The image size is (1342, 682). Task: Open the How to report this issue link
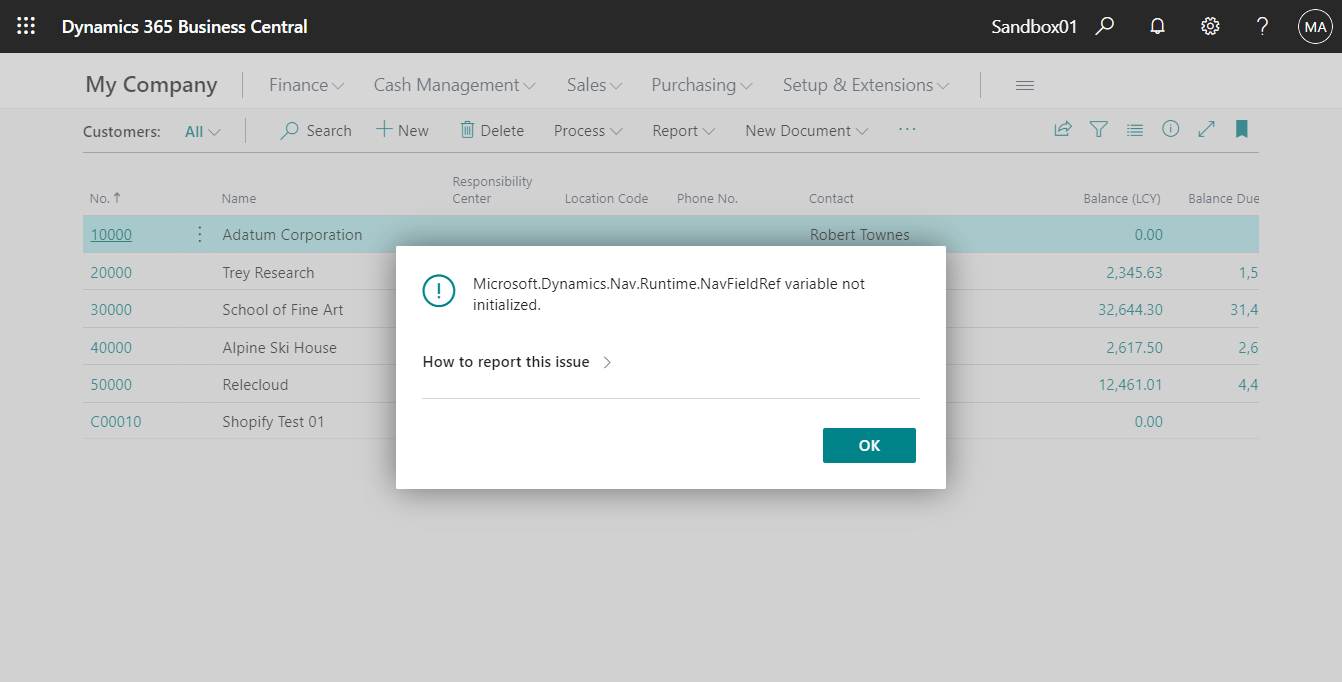tap(508, 362)
